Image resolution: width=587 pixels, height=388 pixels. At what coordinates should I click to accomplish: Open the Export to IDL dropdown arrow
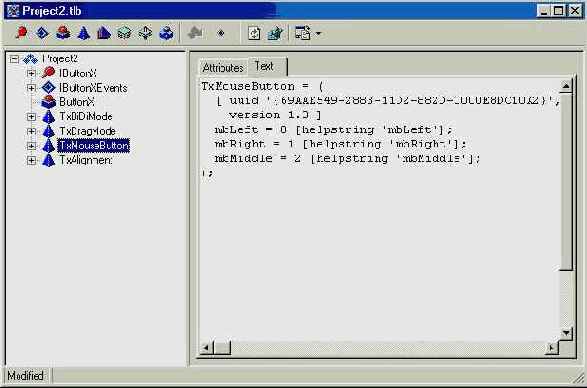[x=318, y=33]
